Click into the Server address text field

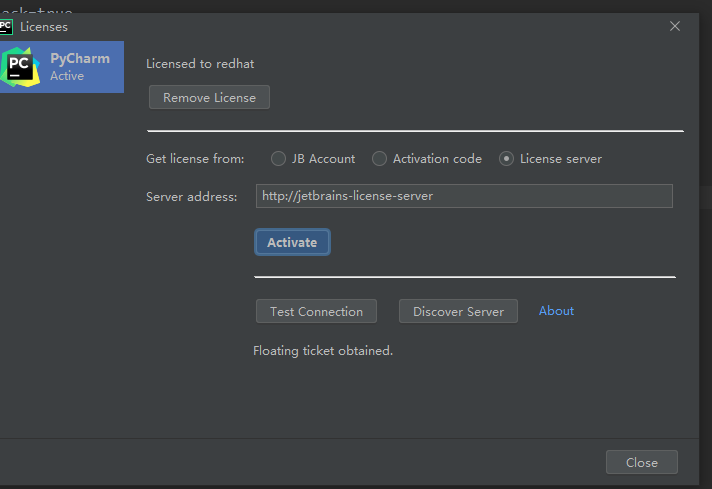[x=463, y=196]
